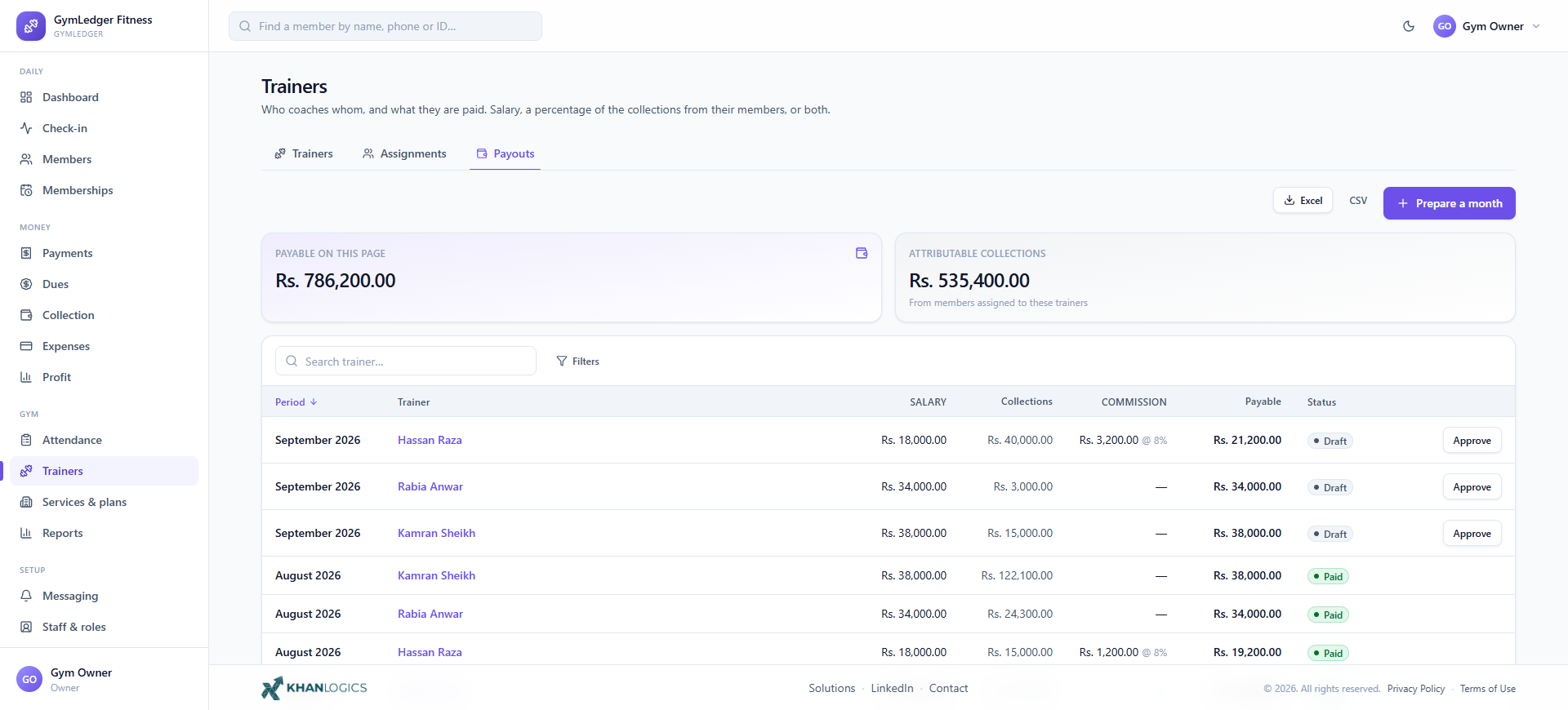Screen dimensions: 1568x710
Task: Open the Members sidebar page
Action: [x=104, y=159]
